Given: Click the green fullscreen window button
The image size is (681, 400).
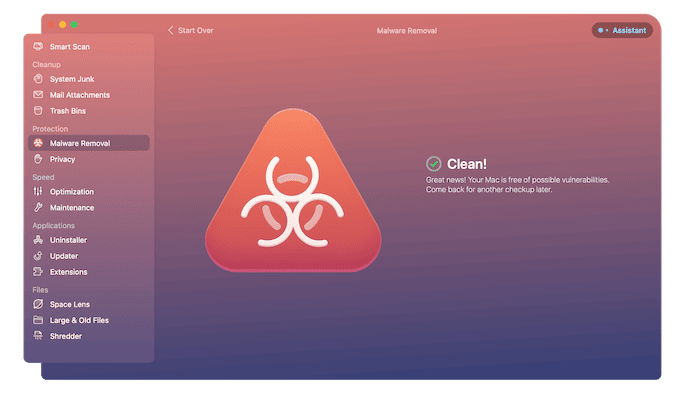Looking at the screenshot, I should click(74, 25).
